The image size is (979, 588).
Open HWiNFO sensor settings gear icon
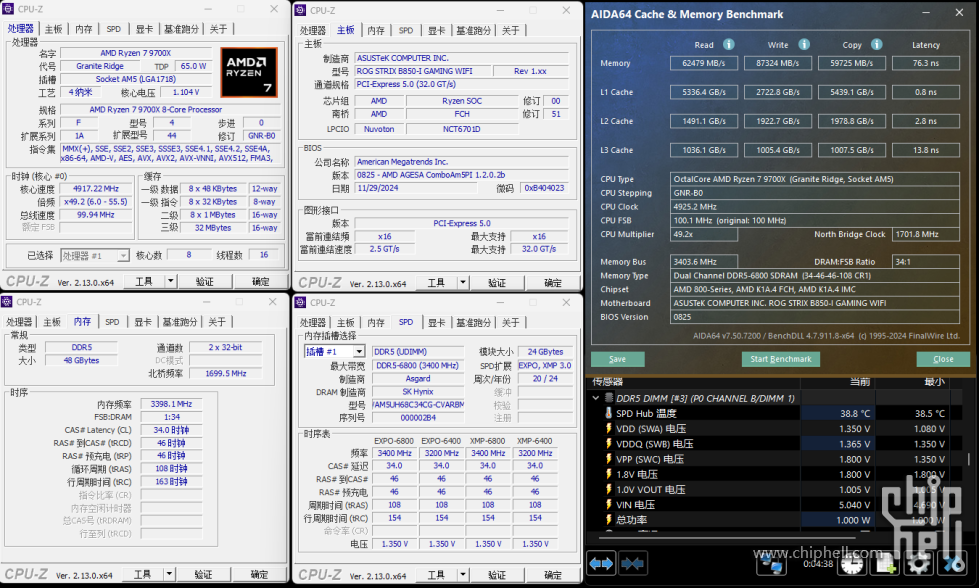pos(918,564)
